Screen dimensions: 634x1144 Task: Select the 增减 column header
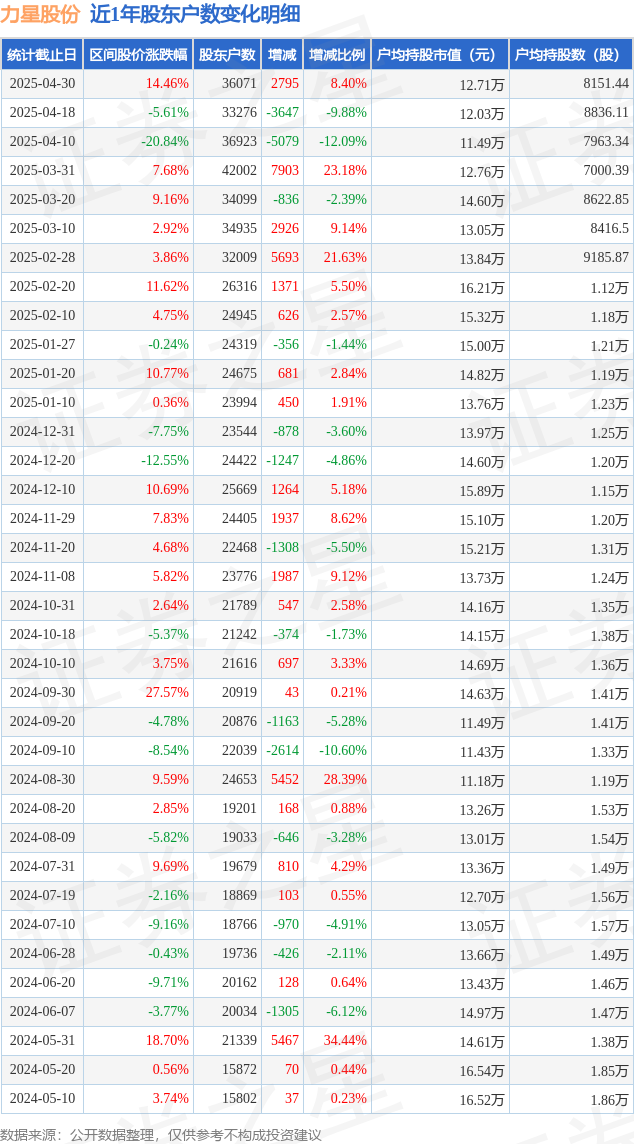click(x=282, y=55)
